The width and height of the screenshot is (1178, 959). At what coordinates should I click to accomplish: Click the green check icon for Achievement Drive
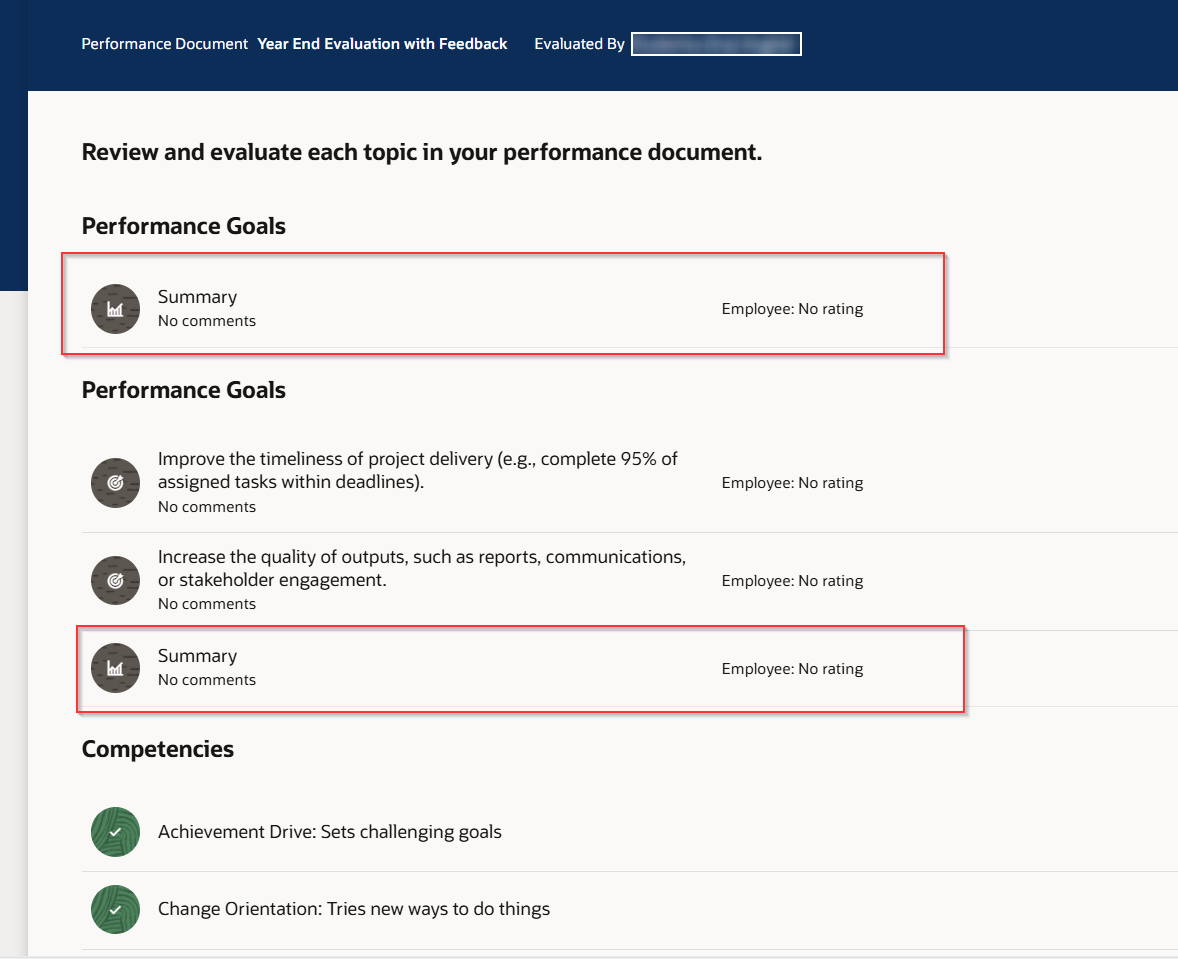tap(115, 832)
